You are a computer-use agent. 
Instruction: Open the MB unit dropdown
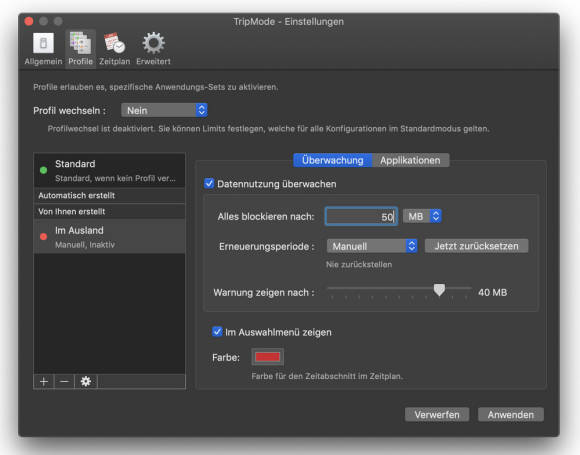[422, 216]
